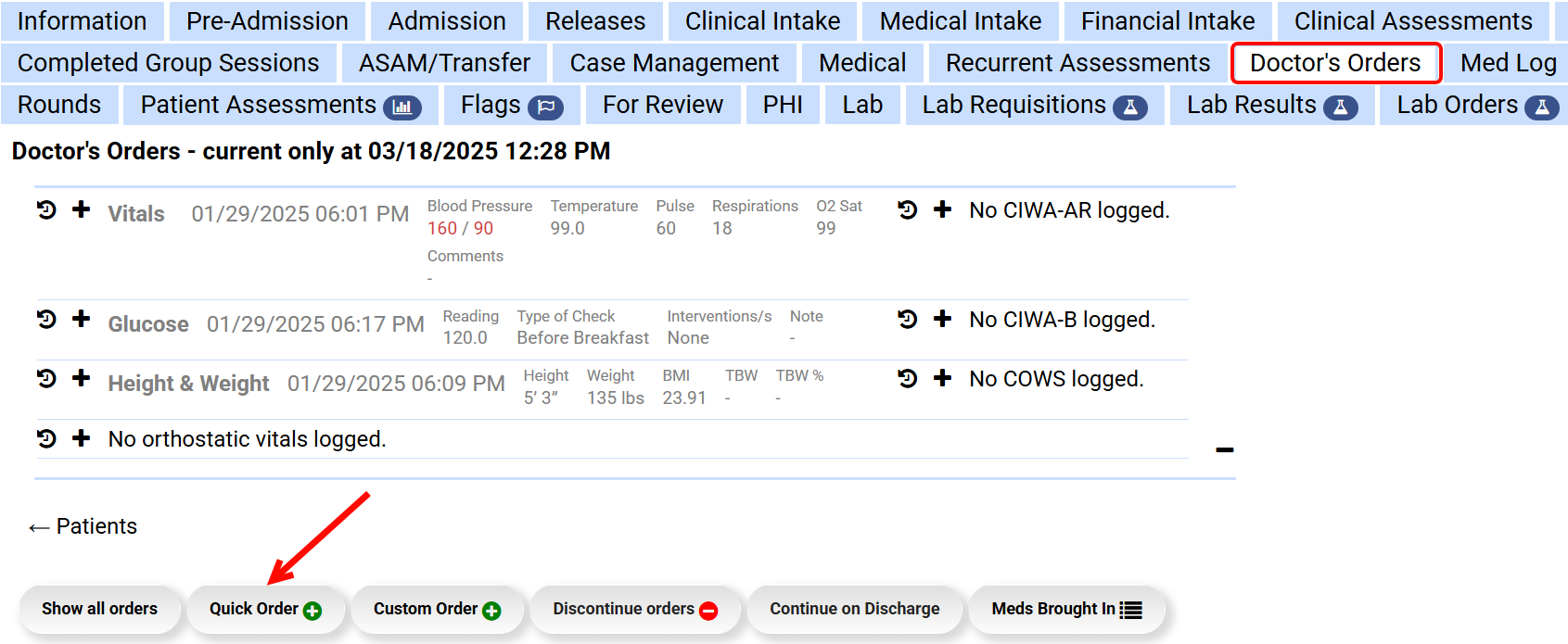This screenshot has width=1568, height=644.
Task: Click Discontinue orders button
Action: click(635, 609)
